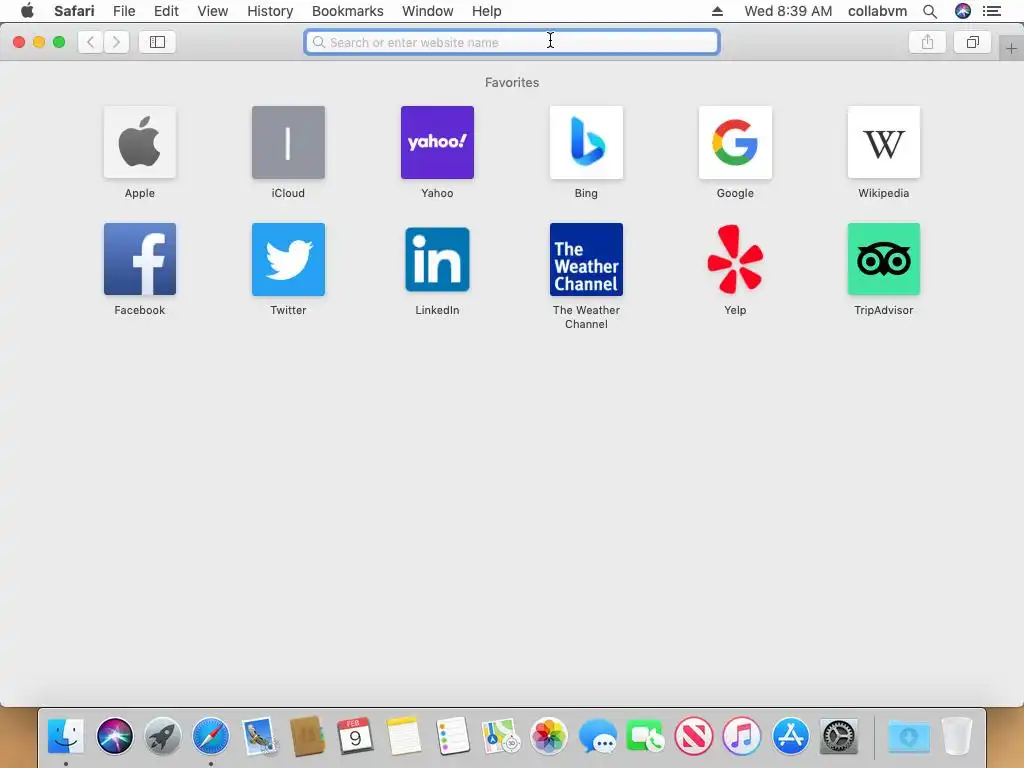Click the Back navigation arrow
Viewport: 1024px width, 768px height.
(91, 42)
